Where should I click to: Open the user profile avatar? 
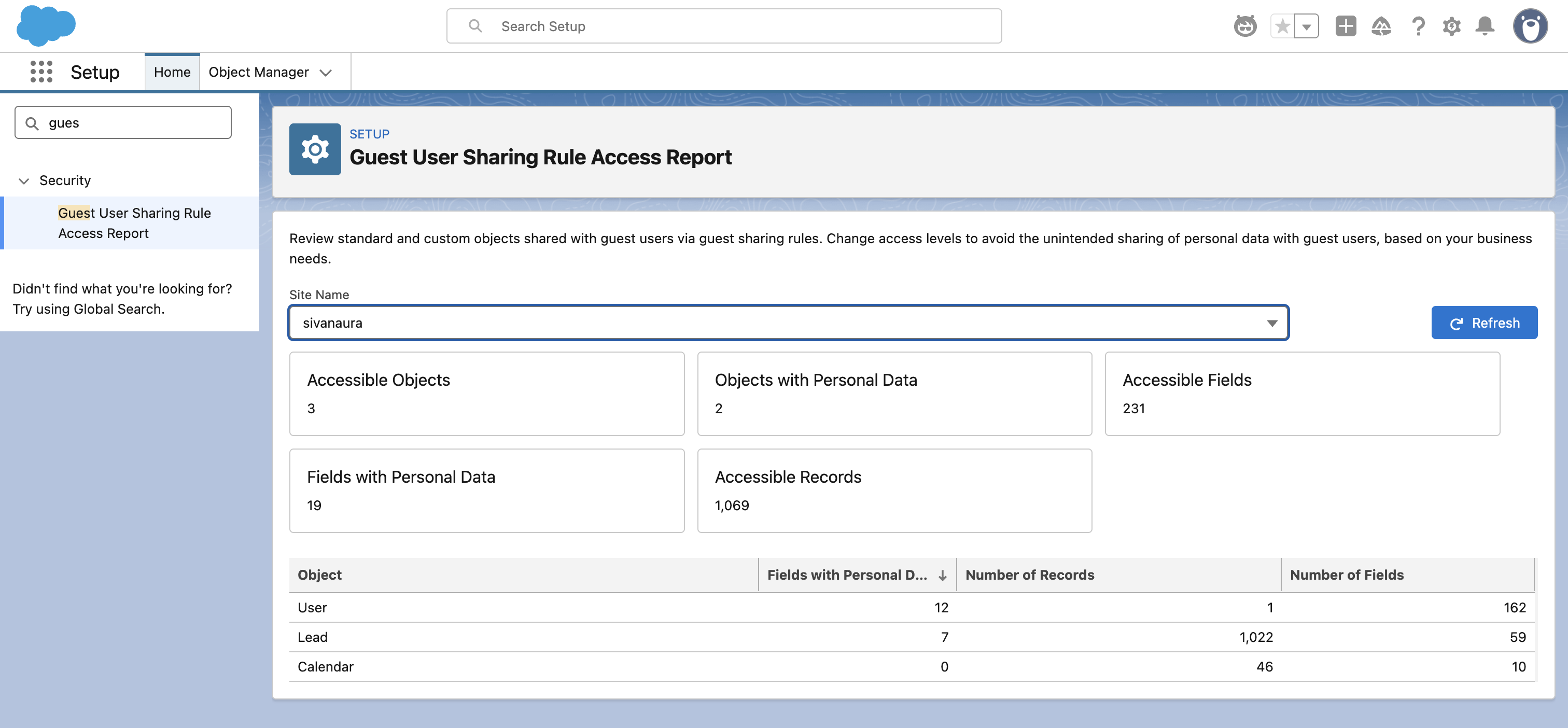click(1530, 26)
